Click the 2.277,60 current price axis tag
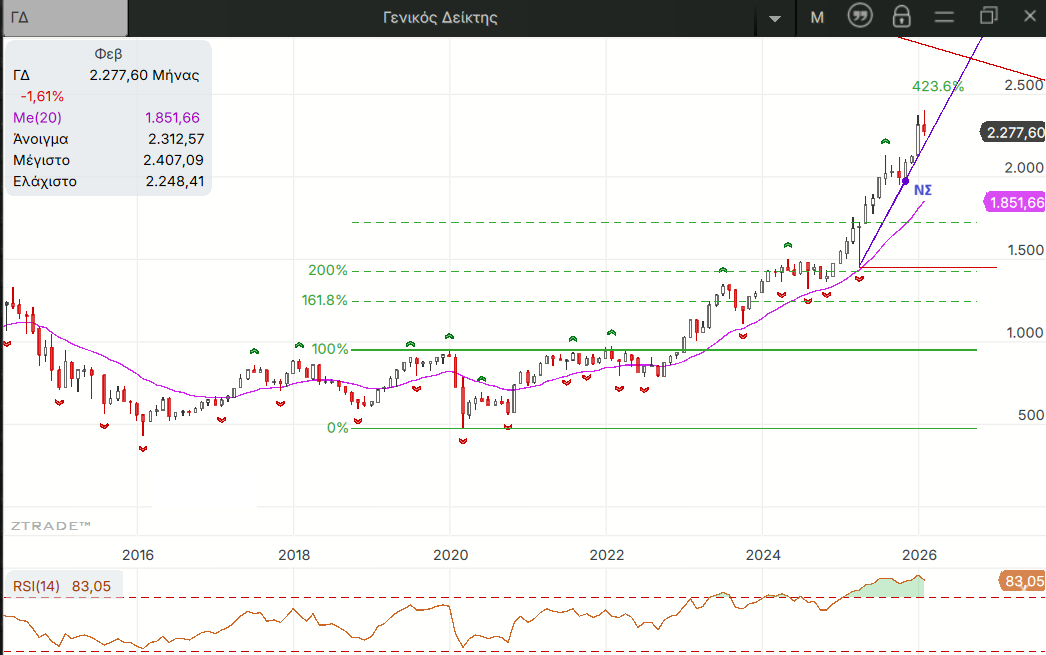 coord(1014,132)
